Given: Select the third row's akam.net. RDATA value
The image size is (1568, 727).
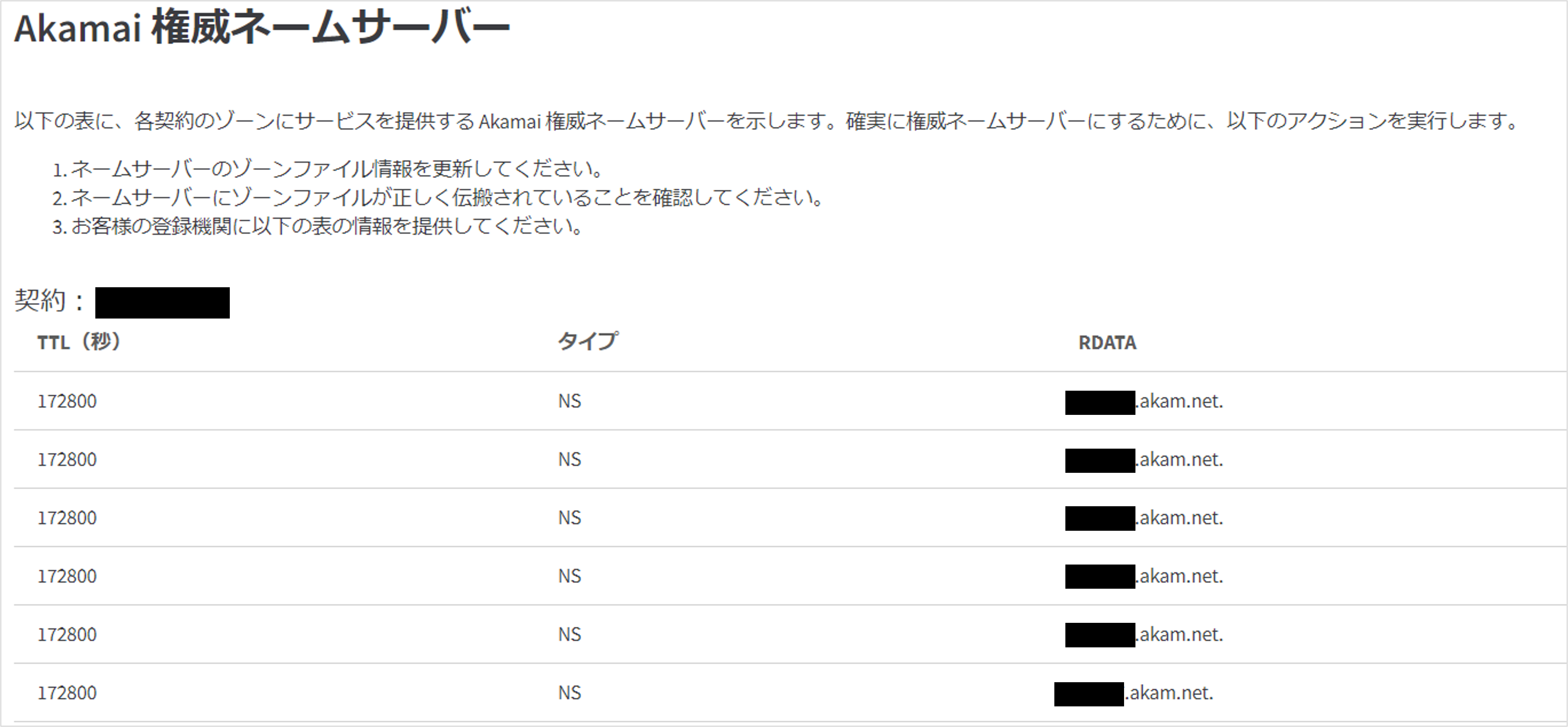Looking at the screenshot, I should coord(1144,518).
